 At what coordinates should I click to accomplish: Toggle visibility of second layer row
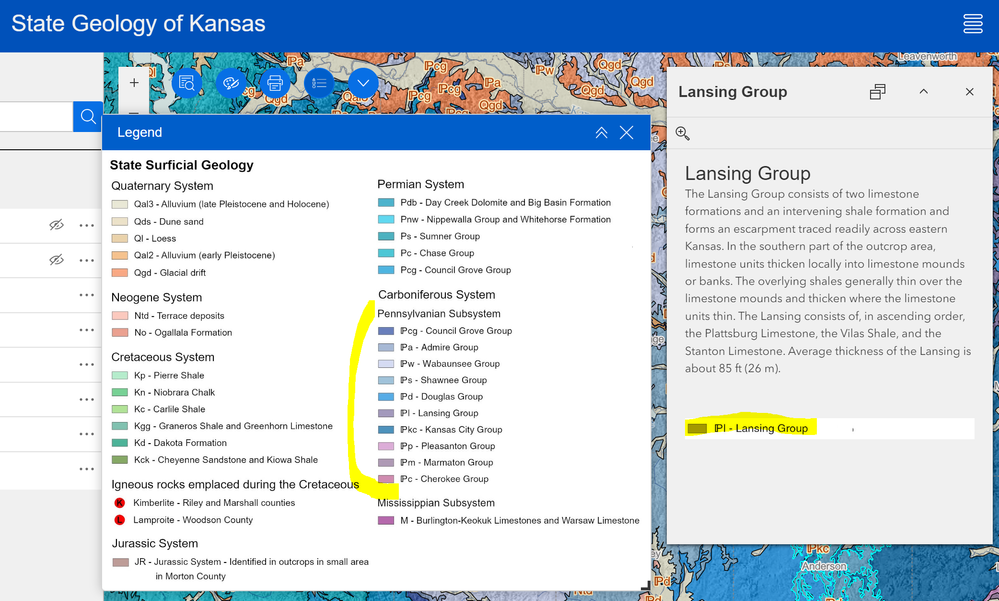(x=57, y=260)
